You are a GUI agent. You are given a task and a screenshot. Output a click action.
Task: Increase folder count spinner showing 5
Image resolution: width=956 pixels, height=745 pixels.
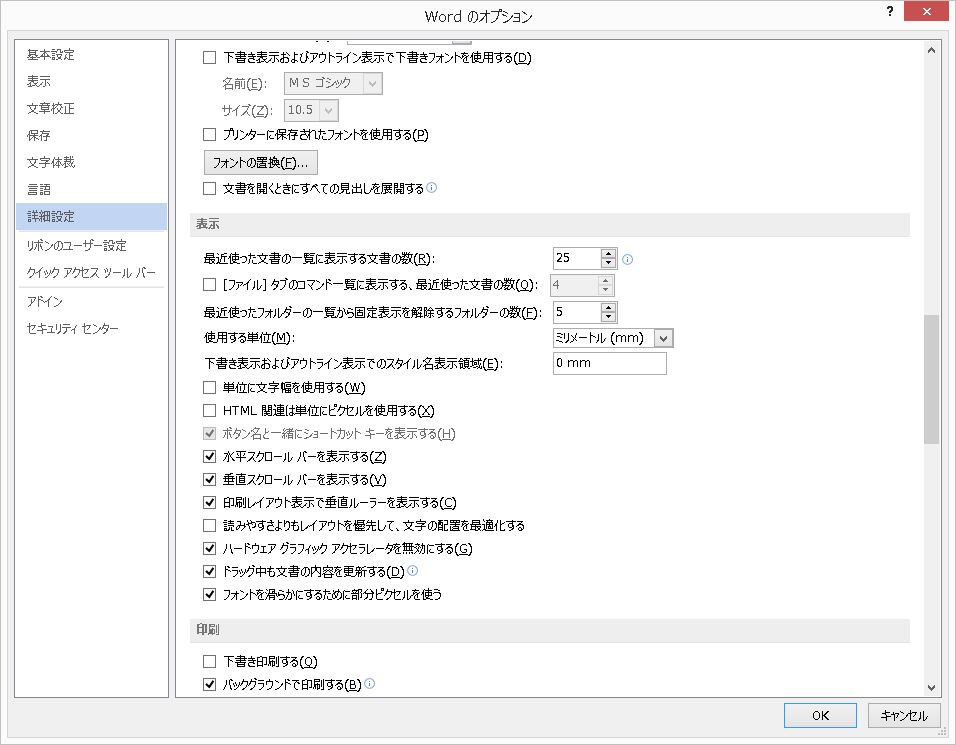click(x=608, y=307)
